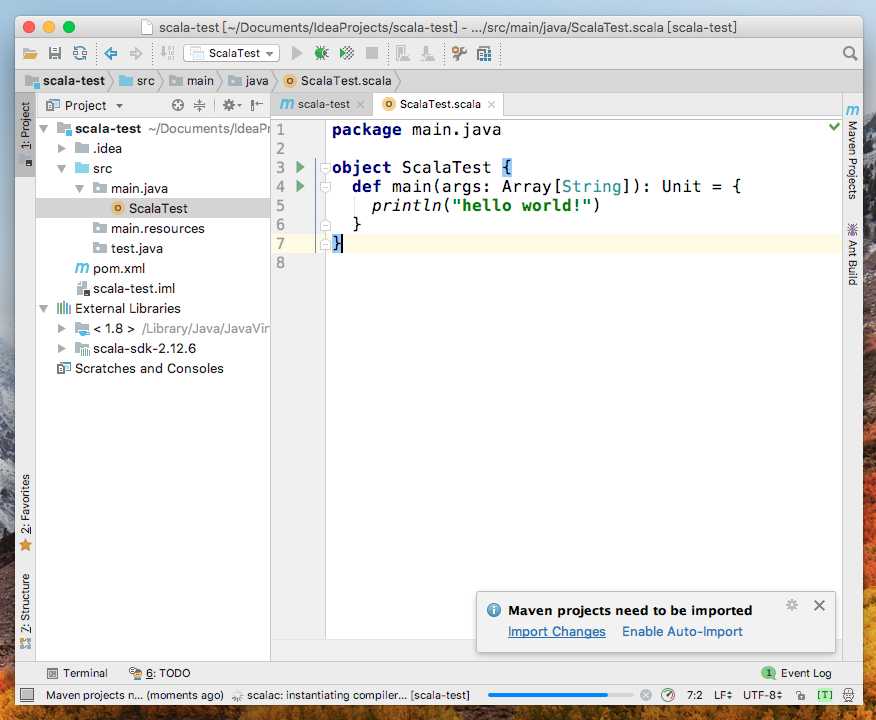Start debugging with the bug icon

[321, 54]
